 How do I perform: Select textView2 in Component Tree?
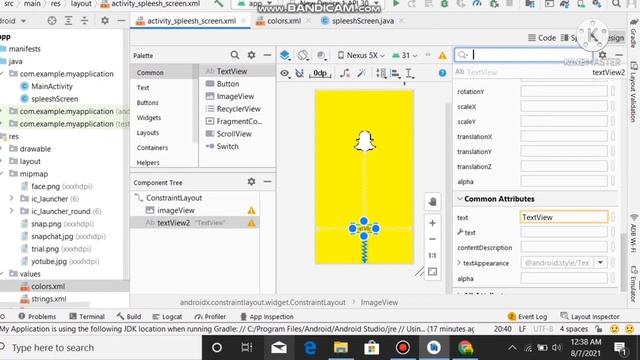click(x=173, y=223)
